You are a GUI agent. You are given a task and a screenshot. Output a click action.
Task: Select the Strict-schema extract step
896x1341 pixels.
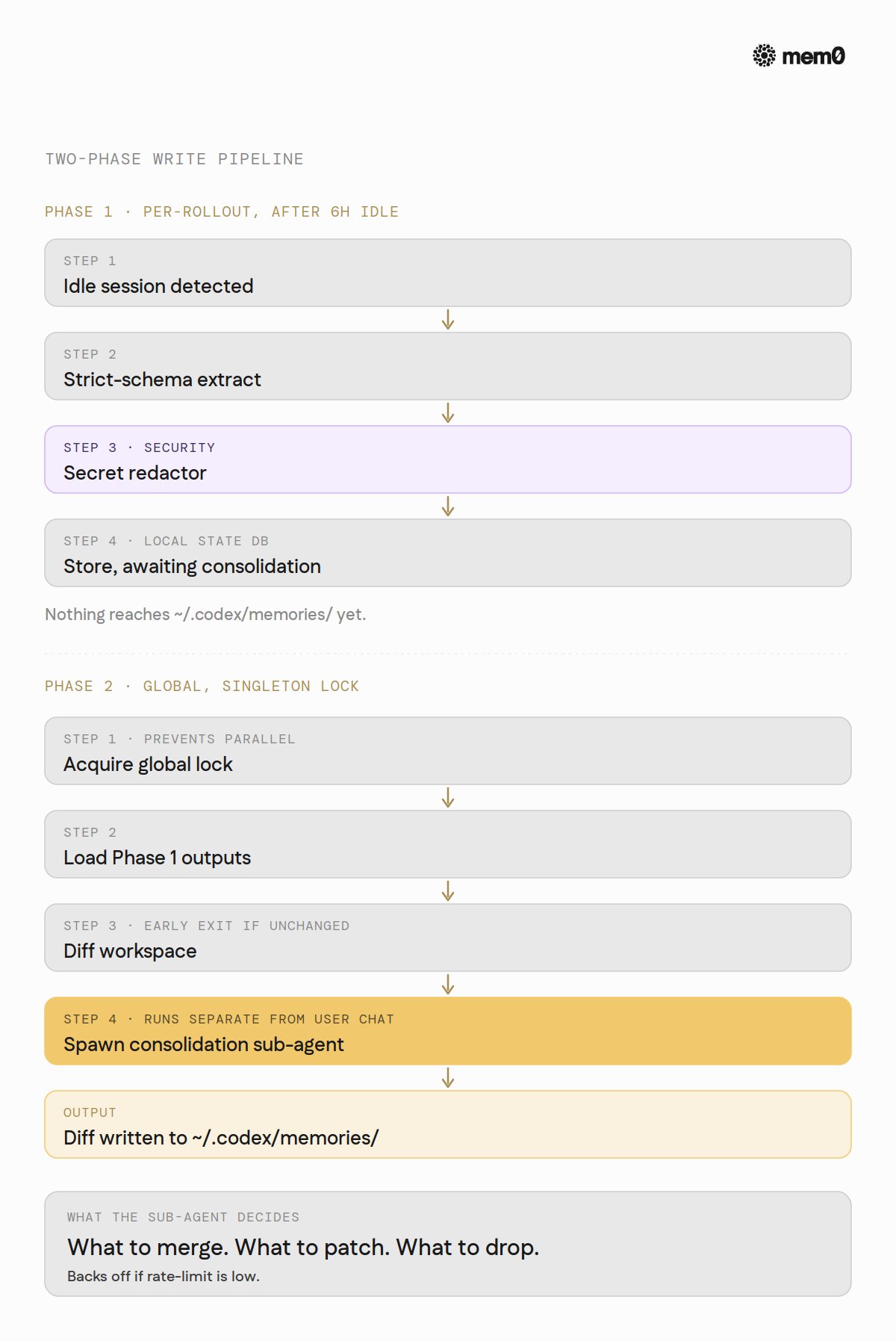[x=448, y=366]
